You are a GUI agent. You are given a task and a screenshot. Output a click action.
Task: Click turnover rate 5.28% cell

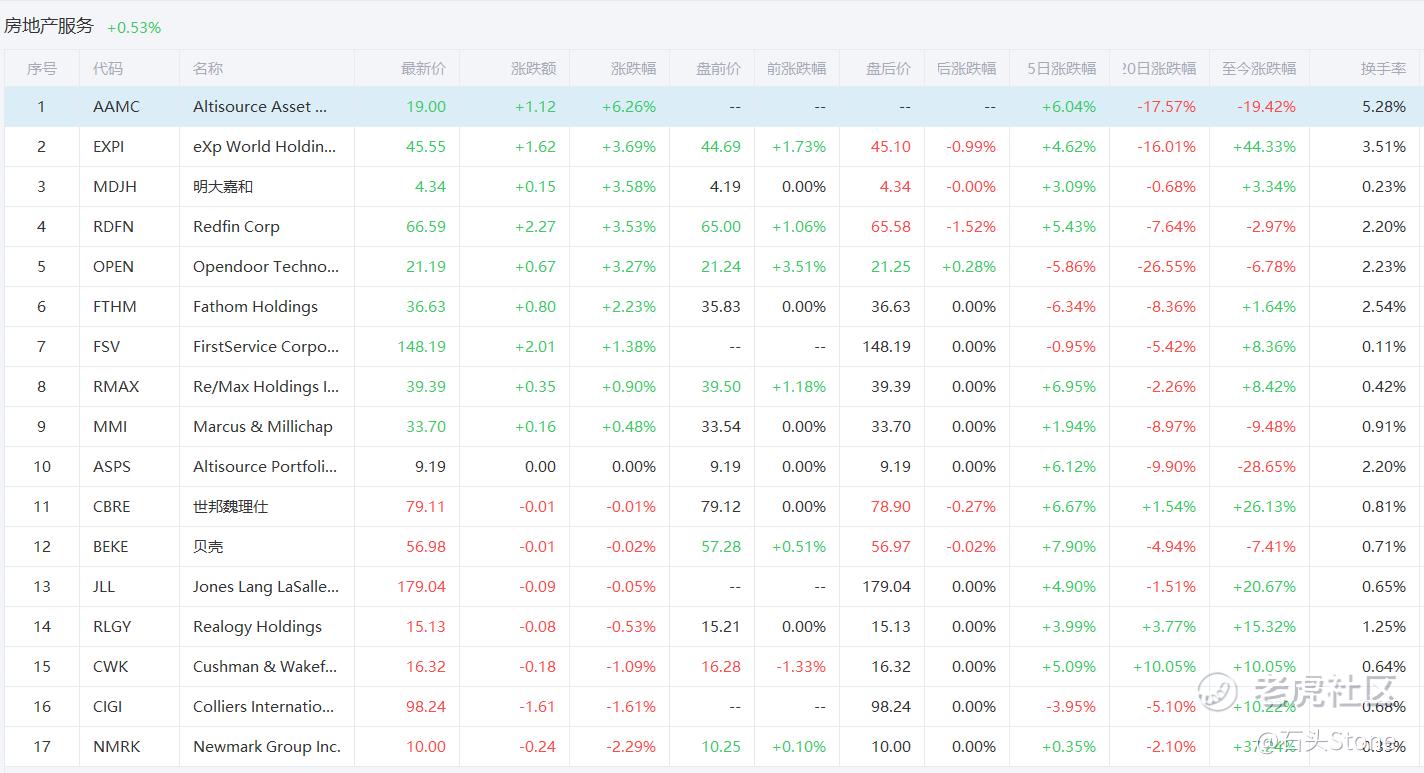[x=1384, y=107]
